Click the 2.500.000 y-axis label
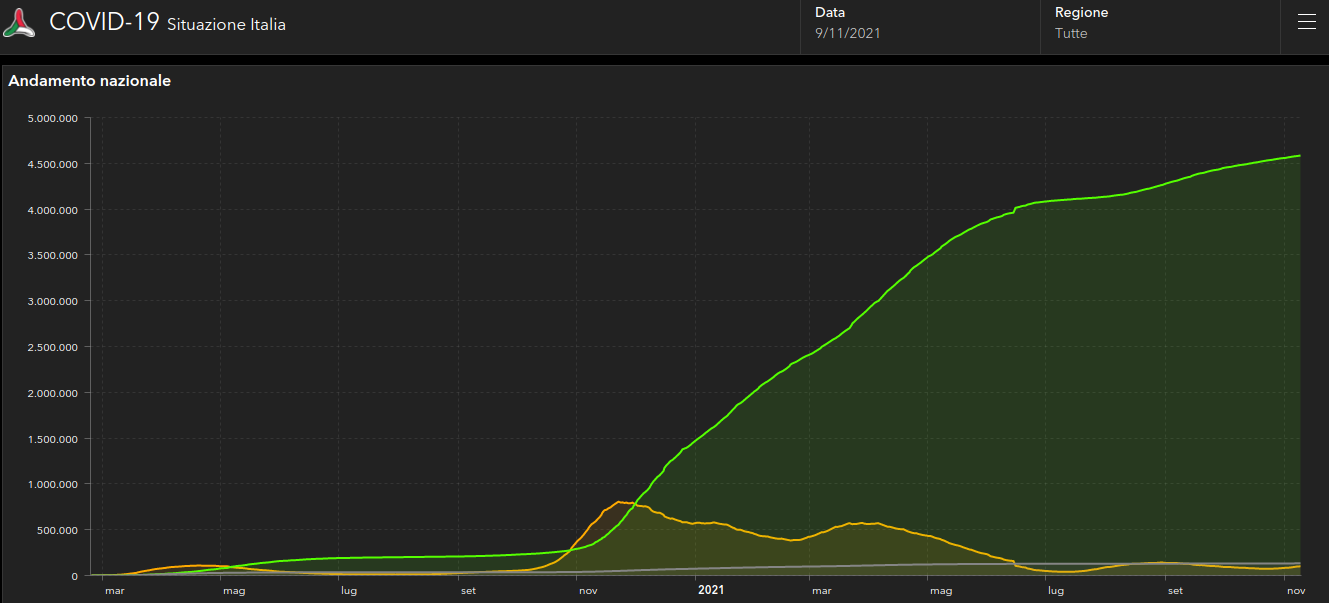 54,347
